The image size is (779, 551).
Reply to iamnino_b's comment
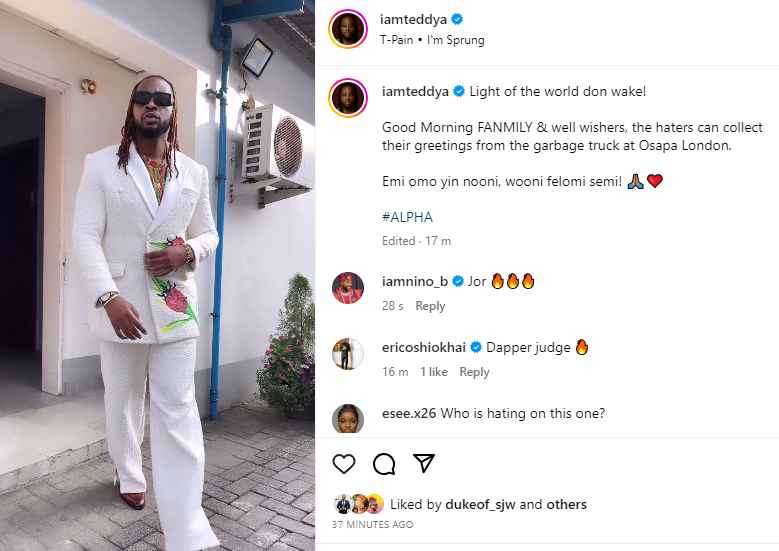(430, 306)
